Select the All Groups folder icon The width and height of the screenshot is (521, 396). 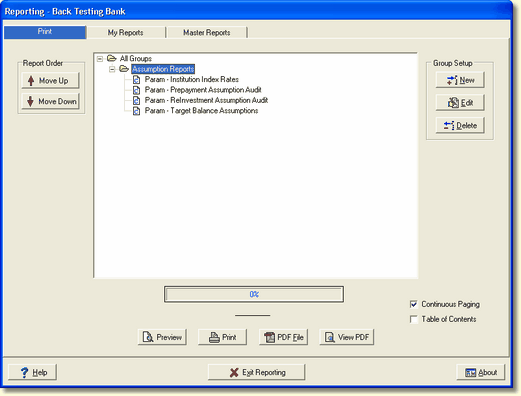[x=111, y=59]
